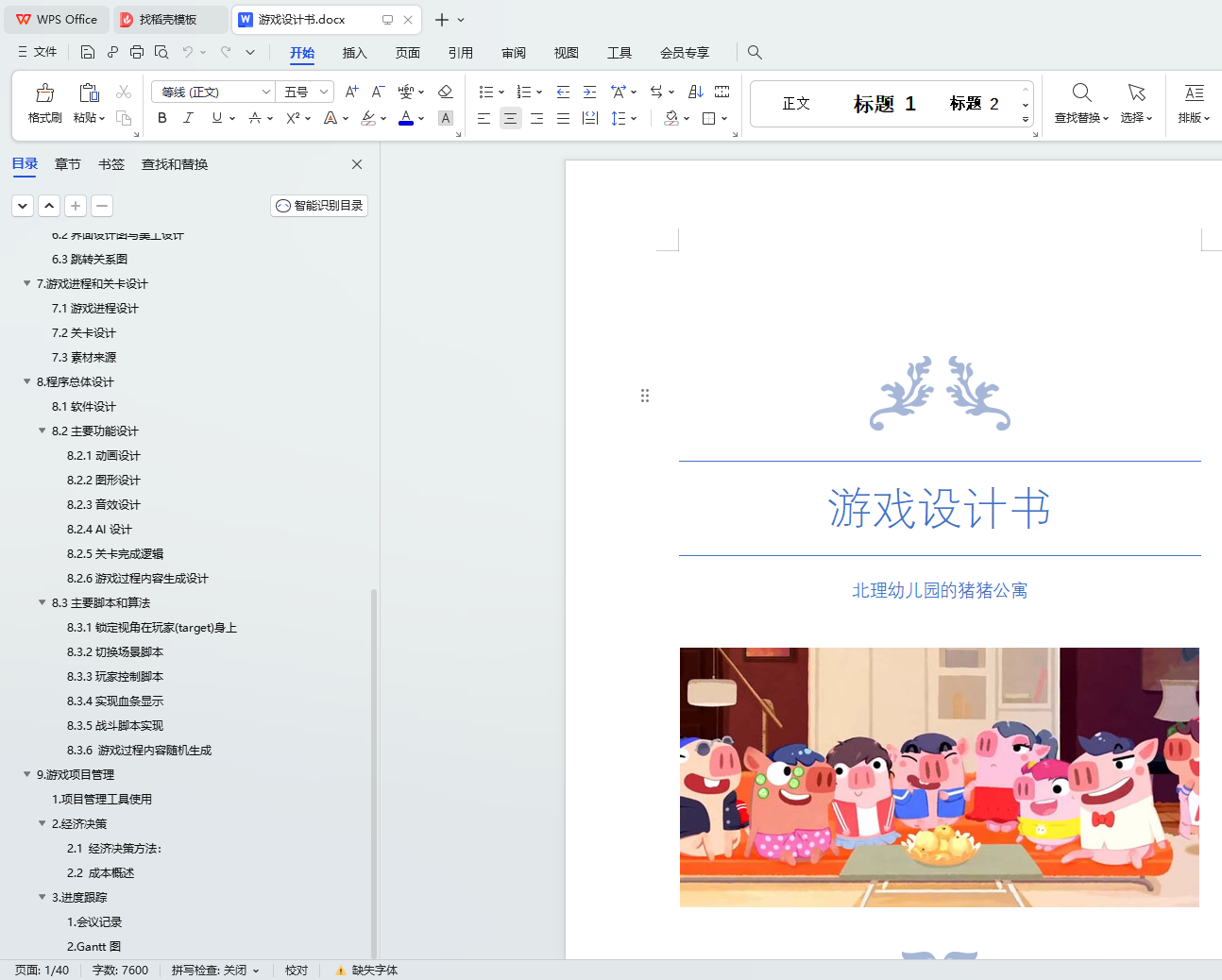
Task: Toggle Italic formatting
Action: (188, 118)
